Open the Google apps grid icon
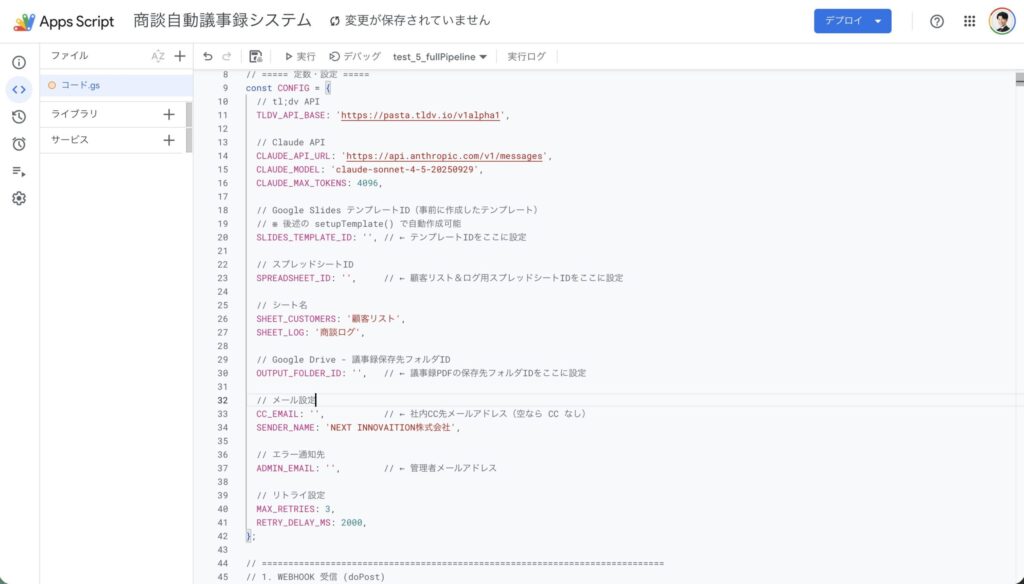The height and width of the screenshot is (584, 1024). point(969,21)
